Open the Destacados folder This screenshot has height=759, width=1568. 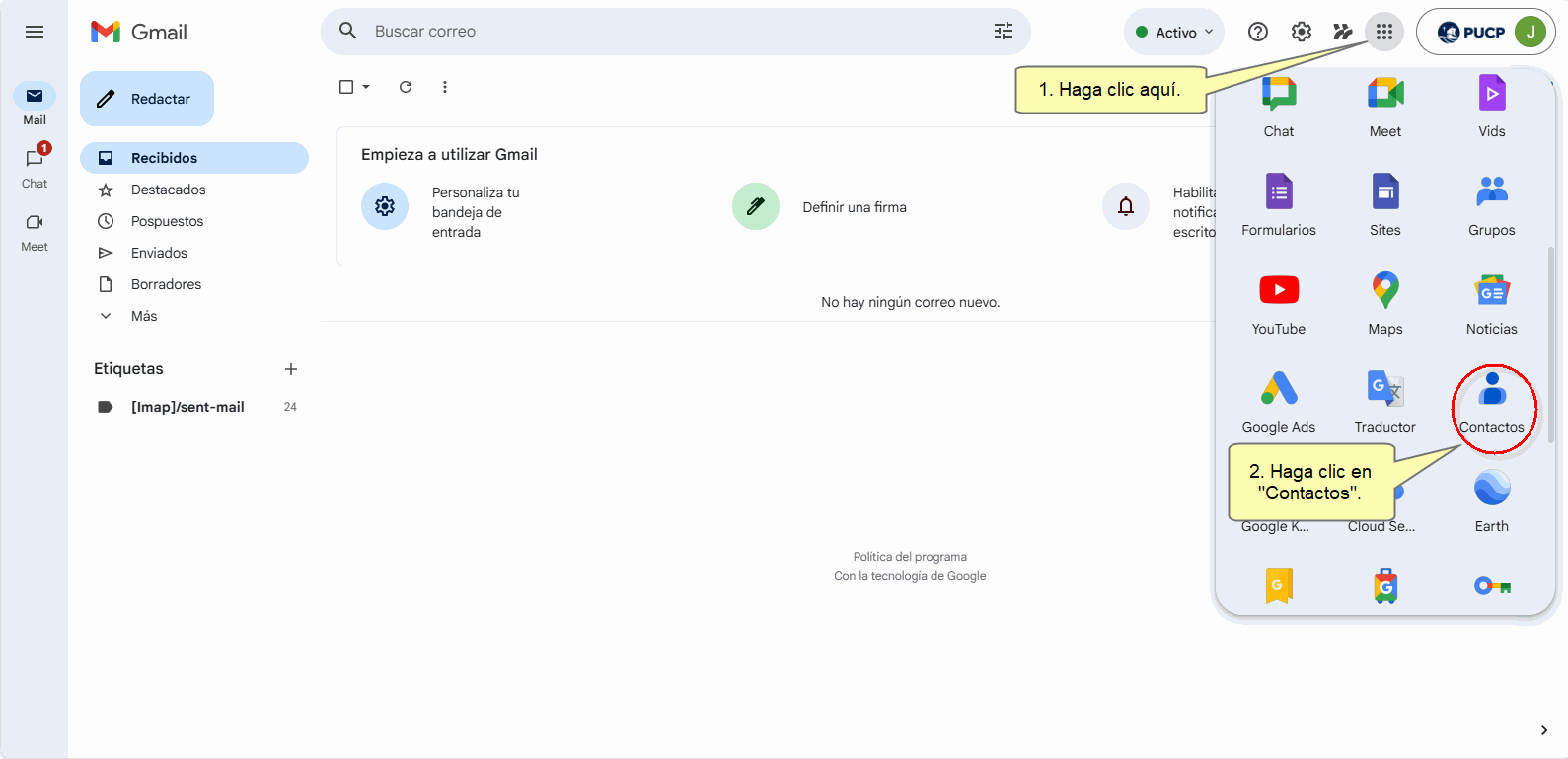point(168,190)
